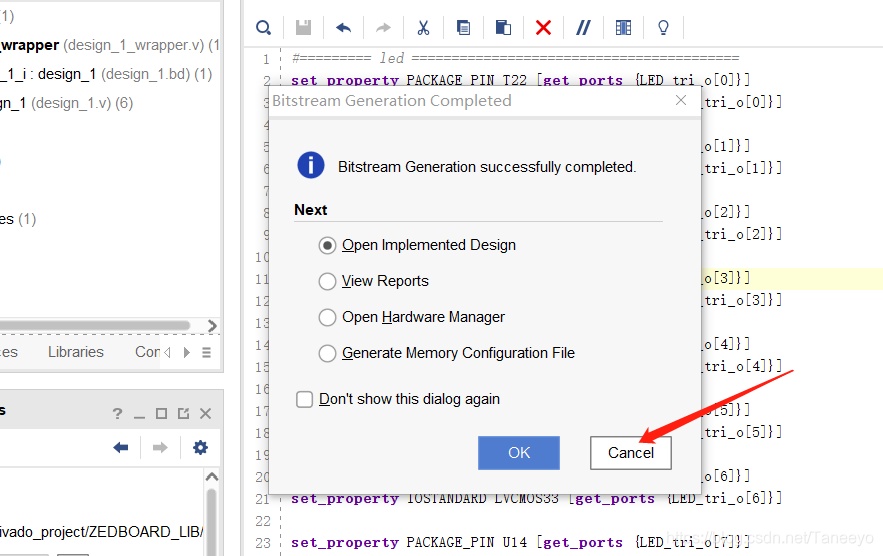Click line 21 IOSTANDARD LVCMOS33 text
The image size is (883, 556).
point(536,499)
